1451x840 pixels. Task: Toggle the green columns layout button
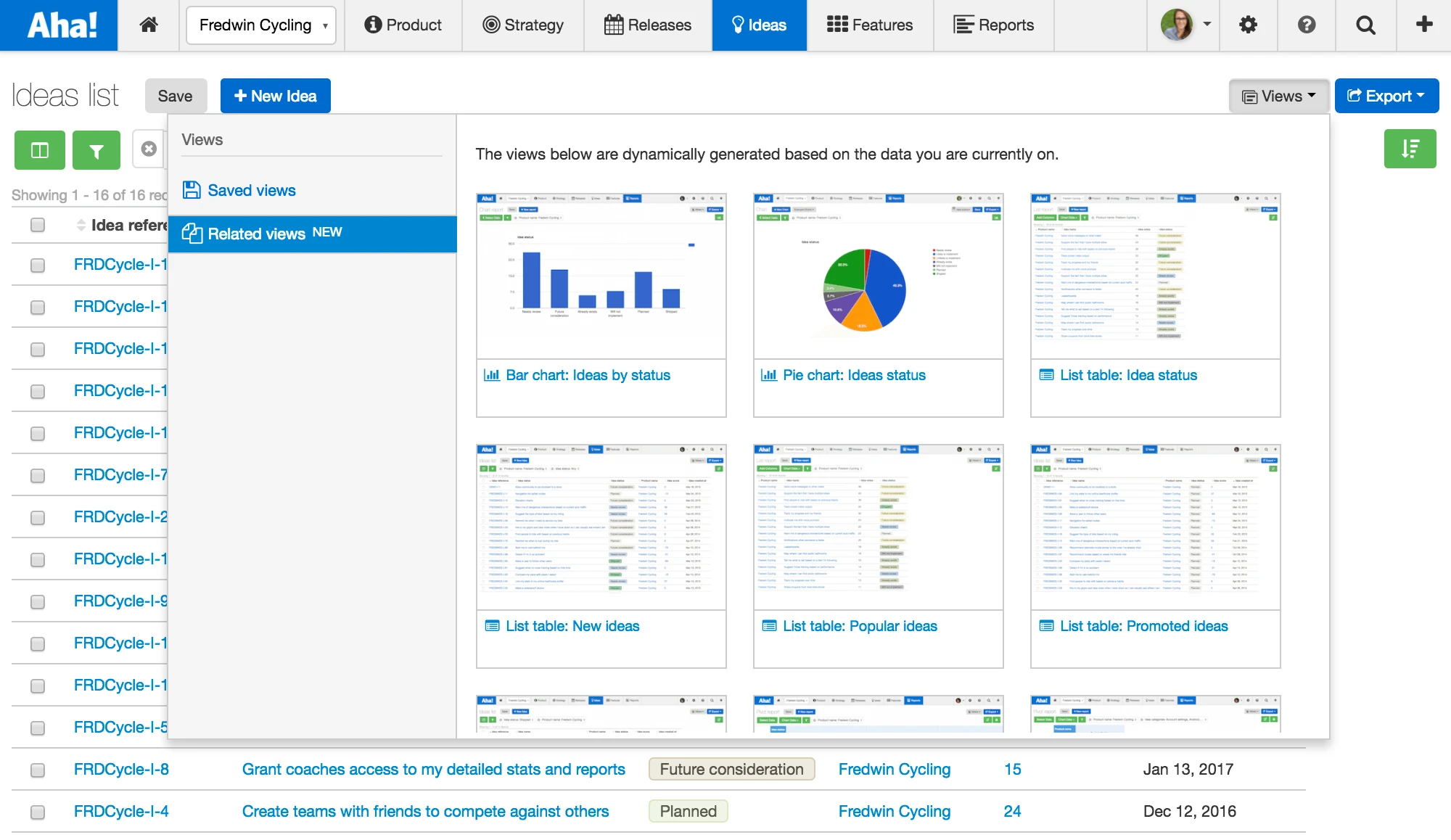(40, 150)
